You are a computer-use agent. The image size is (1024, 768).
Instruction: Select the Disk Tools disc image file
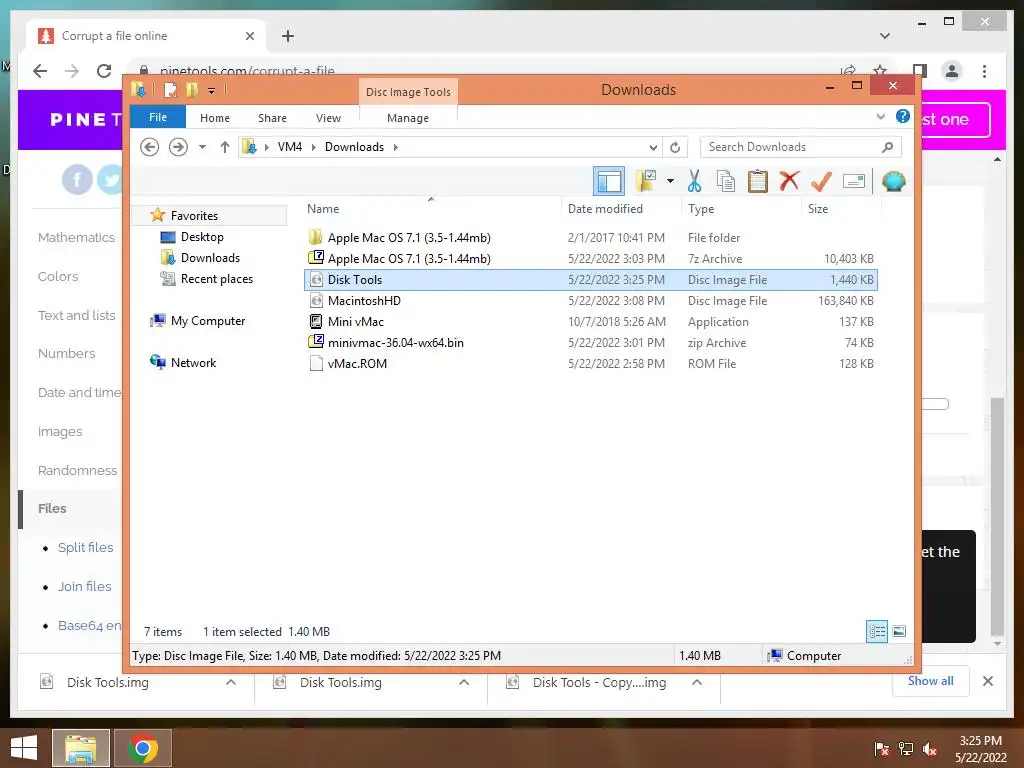tap(591, 280)
